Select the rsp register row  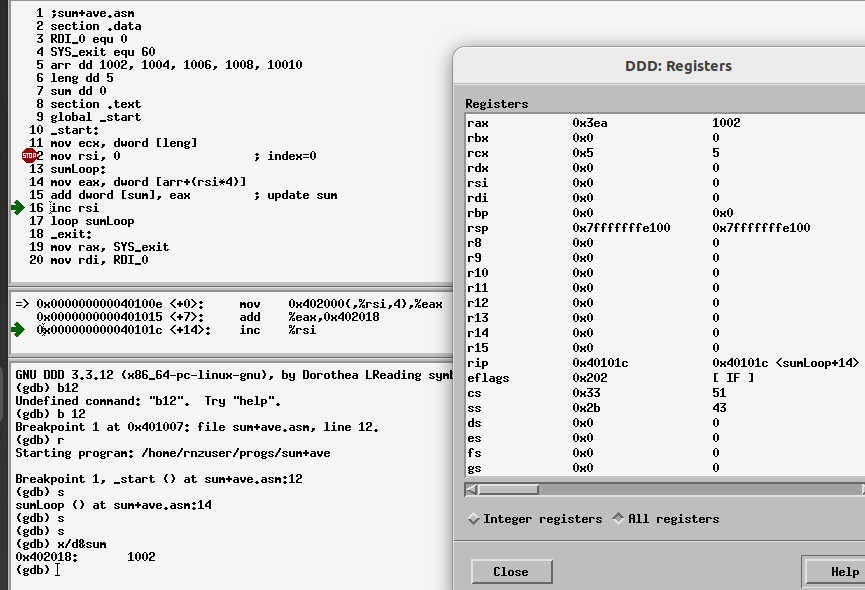(x=665, y=228)
